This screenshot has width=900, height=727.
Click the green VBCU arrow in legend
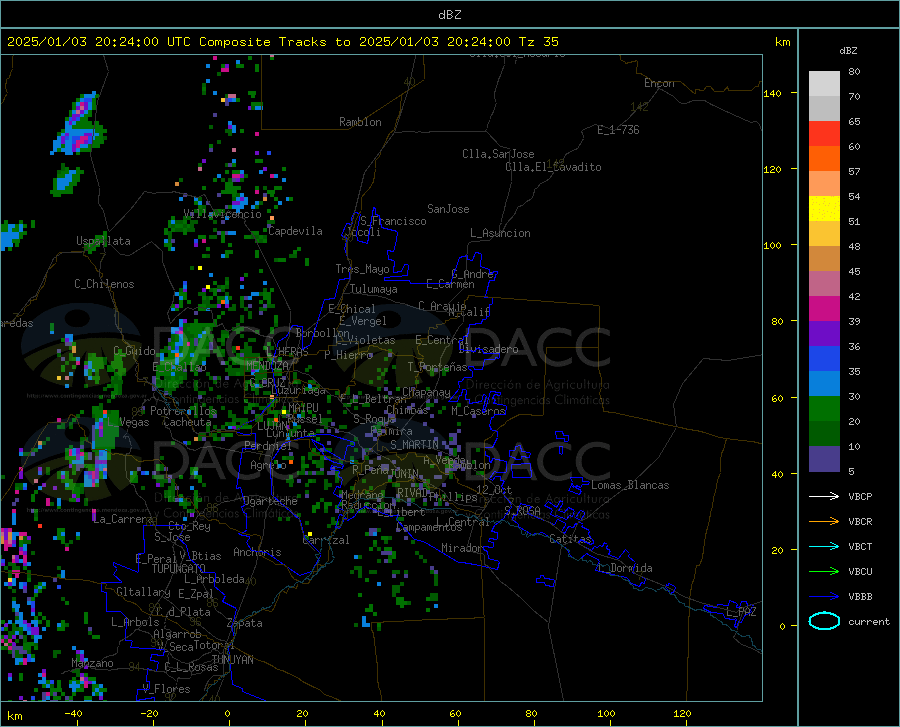tap(824, 572)
